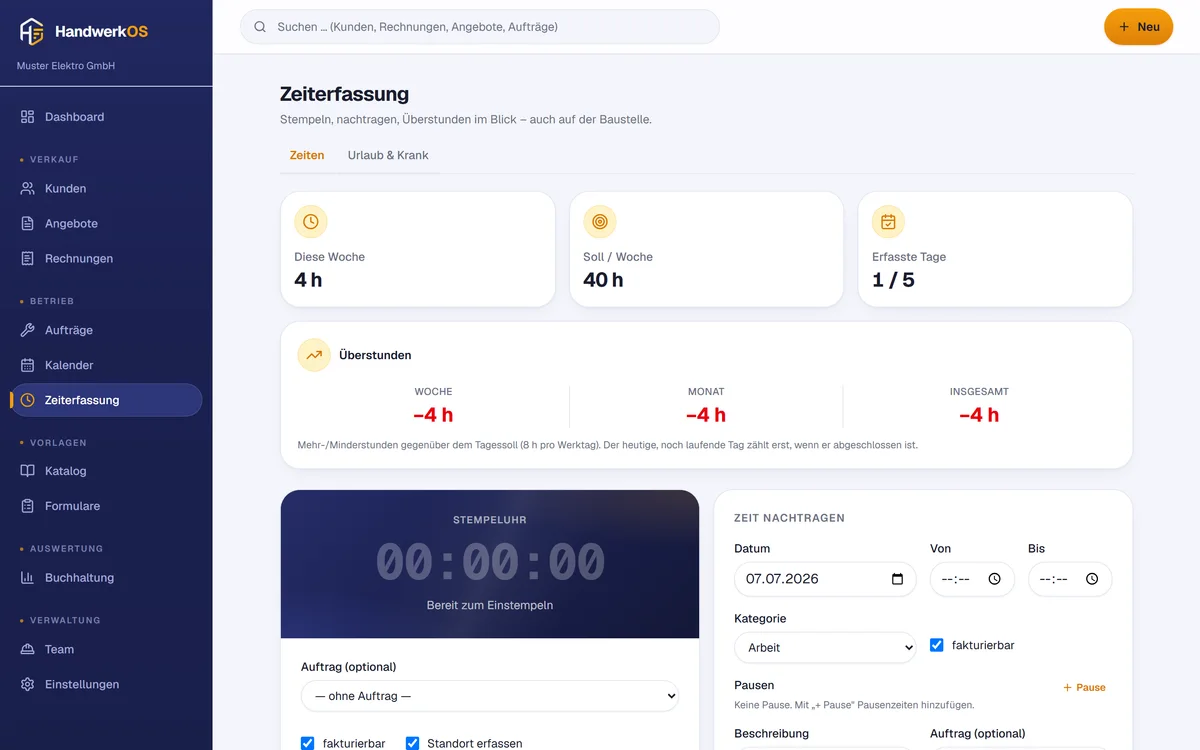The image size is (1200, 750).
Task: Select the Zeiten tab
Action: (x=307, y=155)
